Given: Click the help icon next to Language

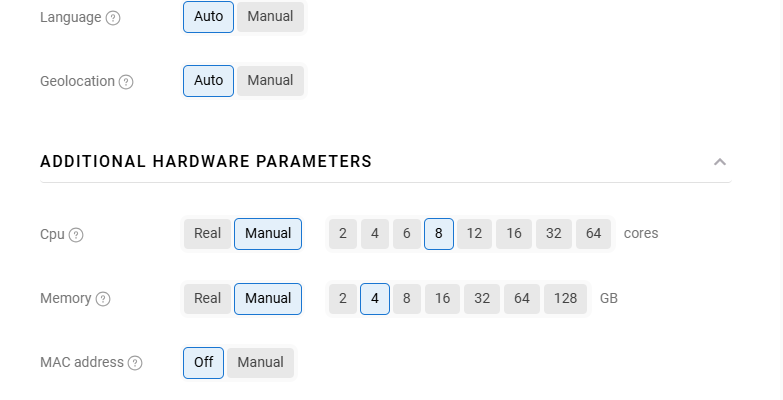Looking at the screenshot, I should pyautogui.click(x=113, y=18).
